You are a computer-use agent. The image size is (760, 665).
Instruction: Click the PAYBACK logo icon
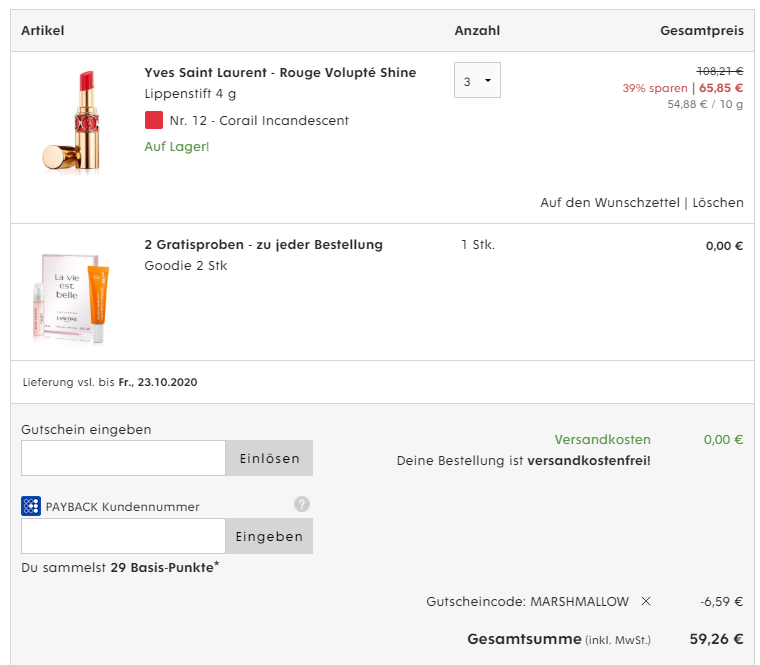click(31, 506)
